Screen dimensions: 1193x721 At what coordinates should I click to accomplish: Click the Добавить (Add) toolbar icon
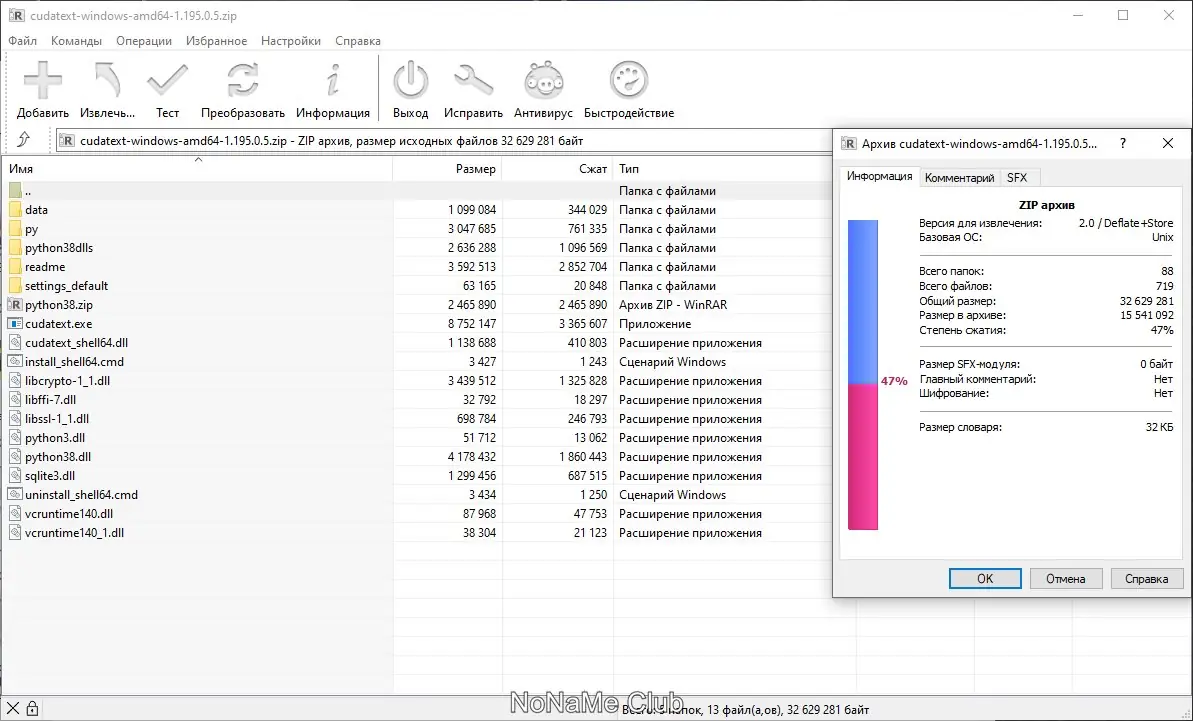coord(42,80)
